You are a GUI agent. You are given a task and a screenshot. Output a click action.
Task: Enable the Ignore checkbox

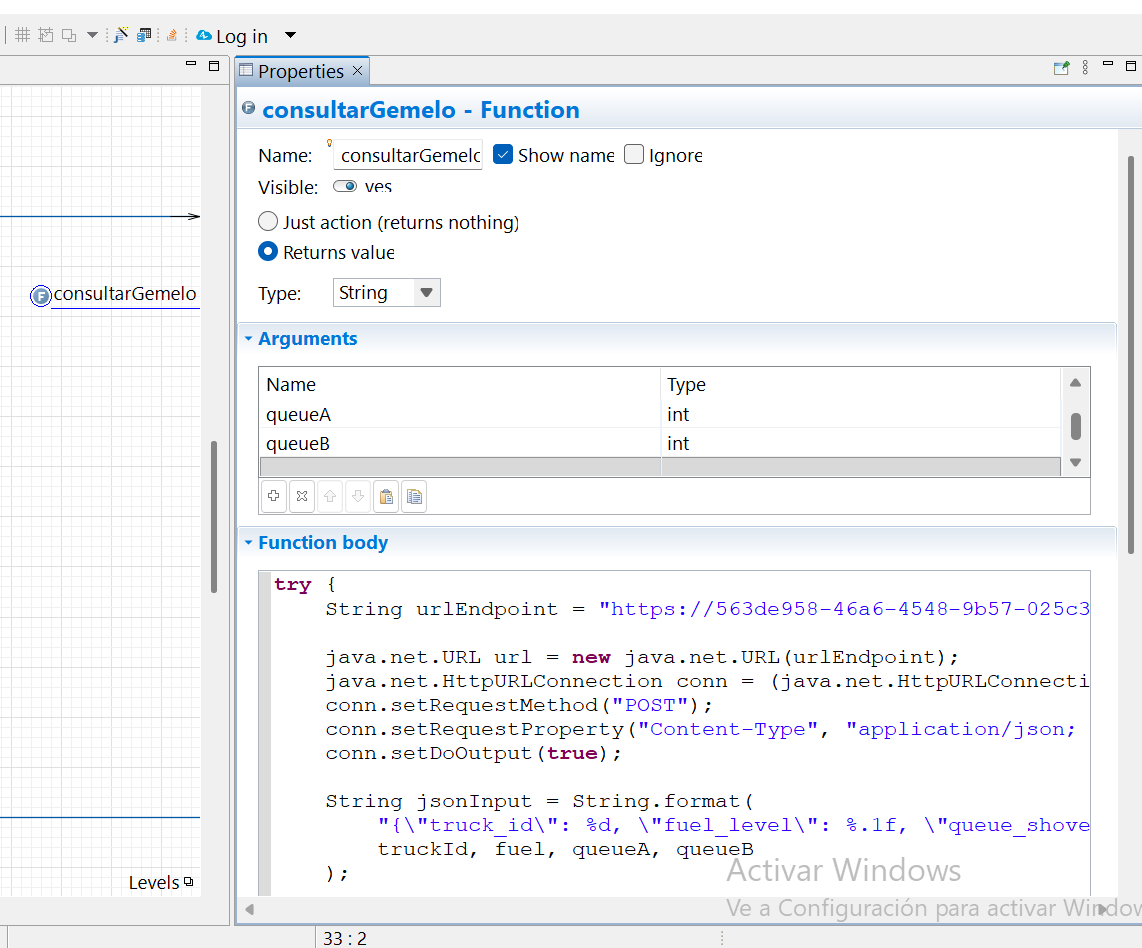point(634,154)
